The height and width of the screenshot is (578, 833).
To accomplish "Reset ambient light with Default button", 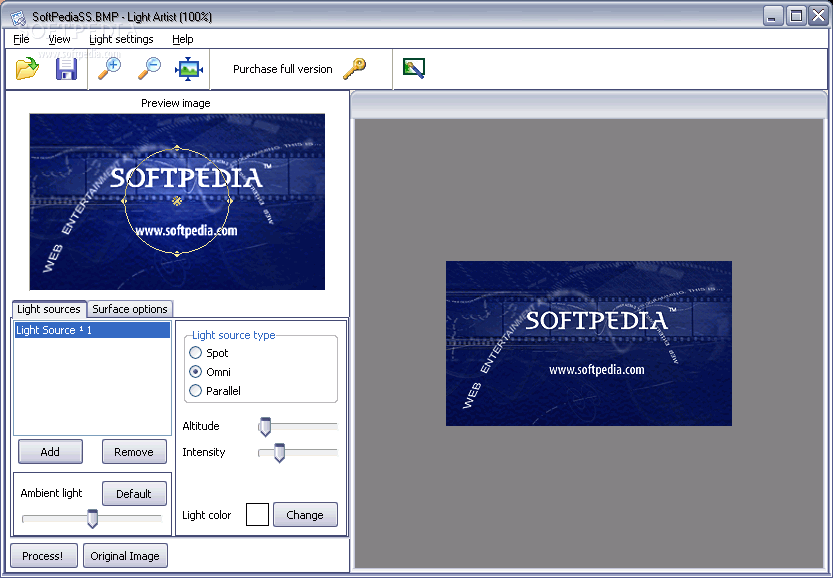I will click(134, 494).
